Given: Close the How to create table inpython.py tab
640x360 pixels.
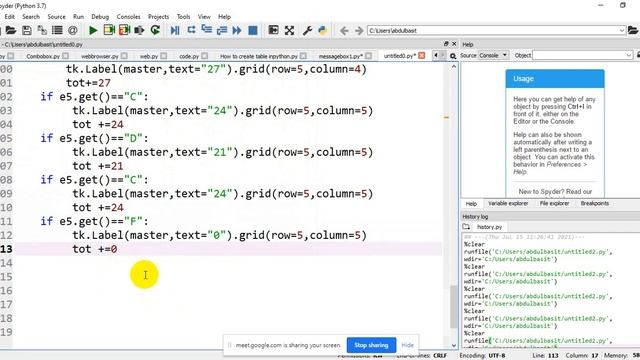Looking at the screenshot, I should [x=303, y=56].
